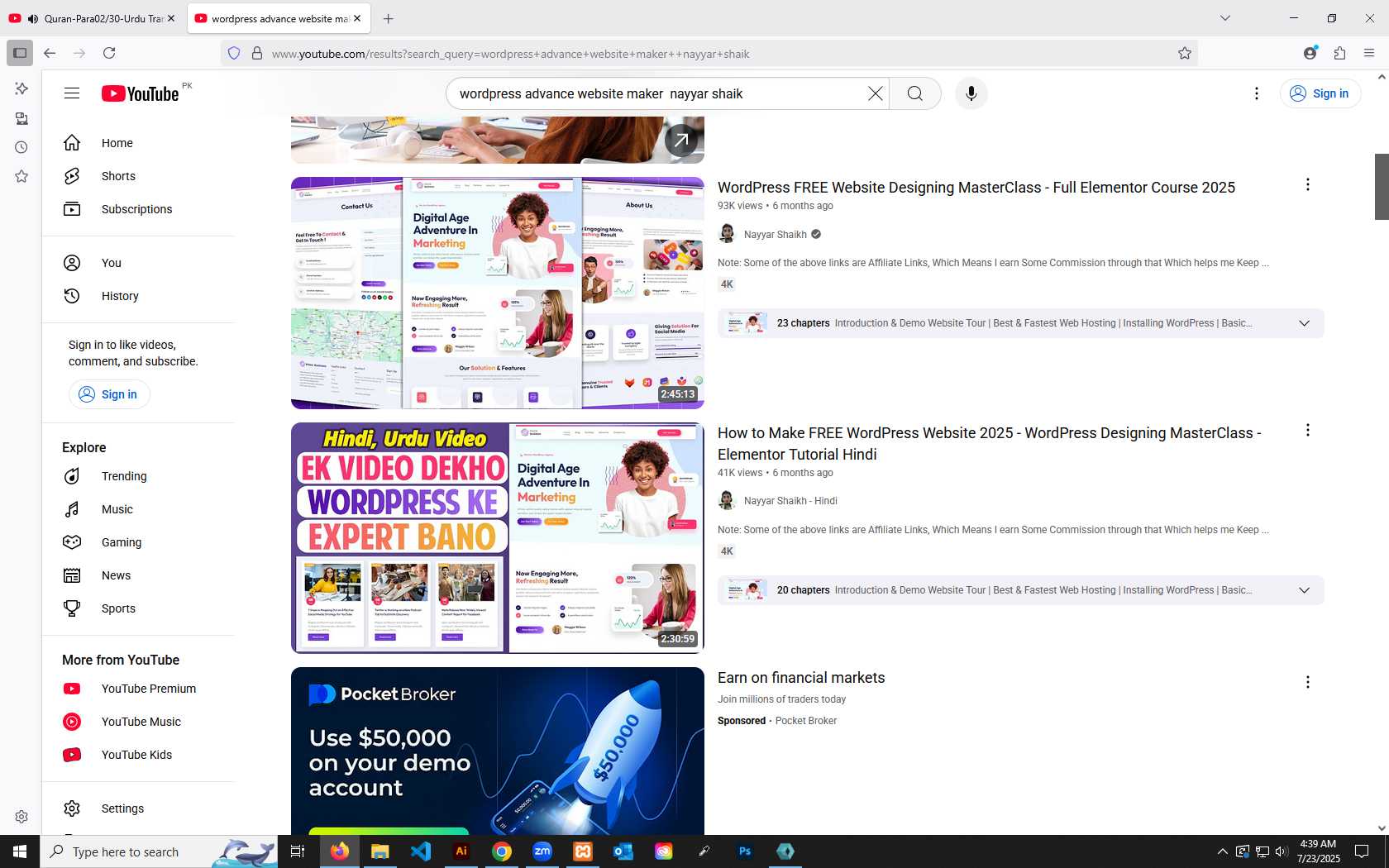Open the list all tabs dropdown
Screen dimensions: 1389x868
(1225, 18)
